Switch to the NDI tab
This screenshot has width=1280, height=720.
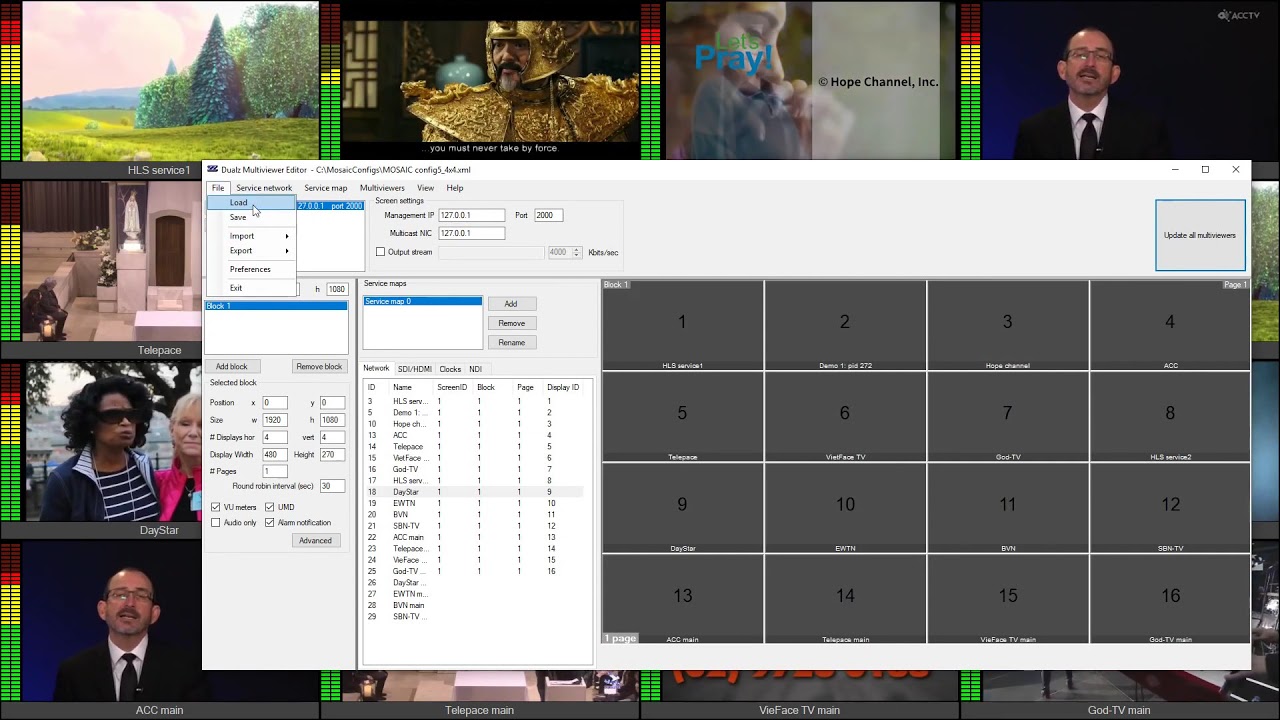click(x=475, y=369)
